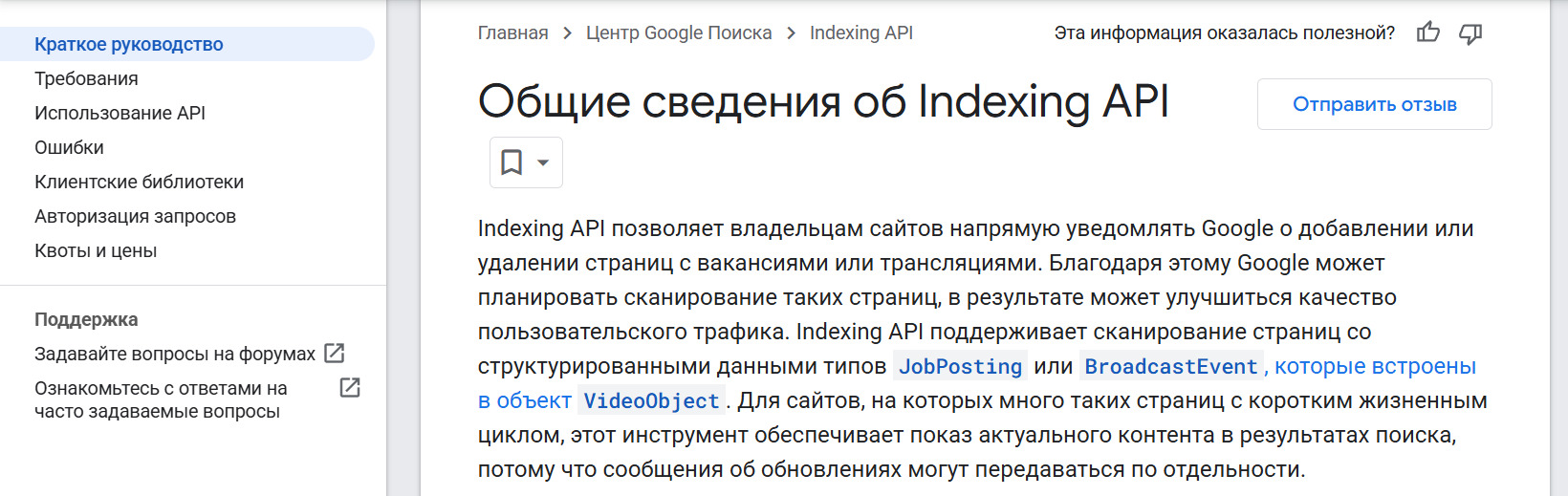
Task: Click the breadcrumb chevron after Главная
Action: 567,33
